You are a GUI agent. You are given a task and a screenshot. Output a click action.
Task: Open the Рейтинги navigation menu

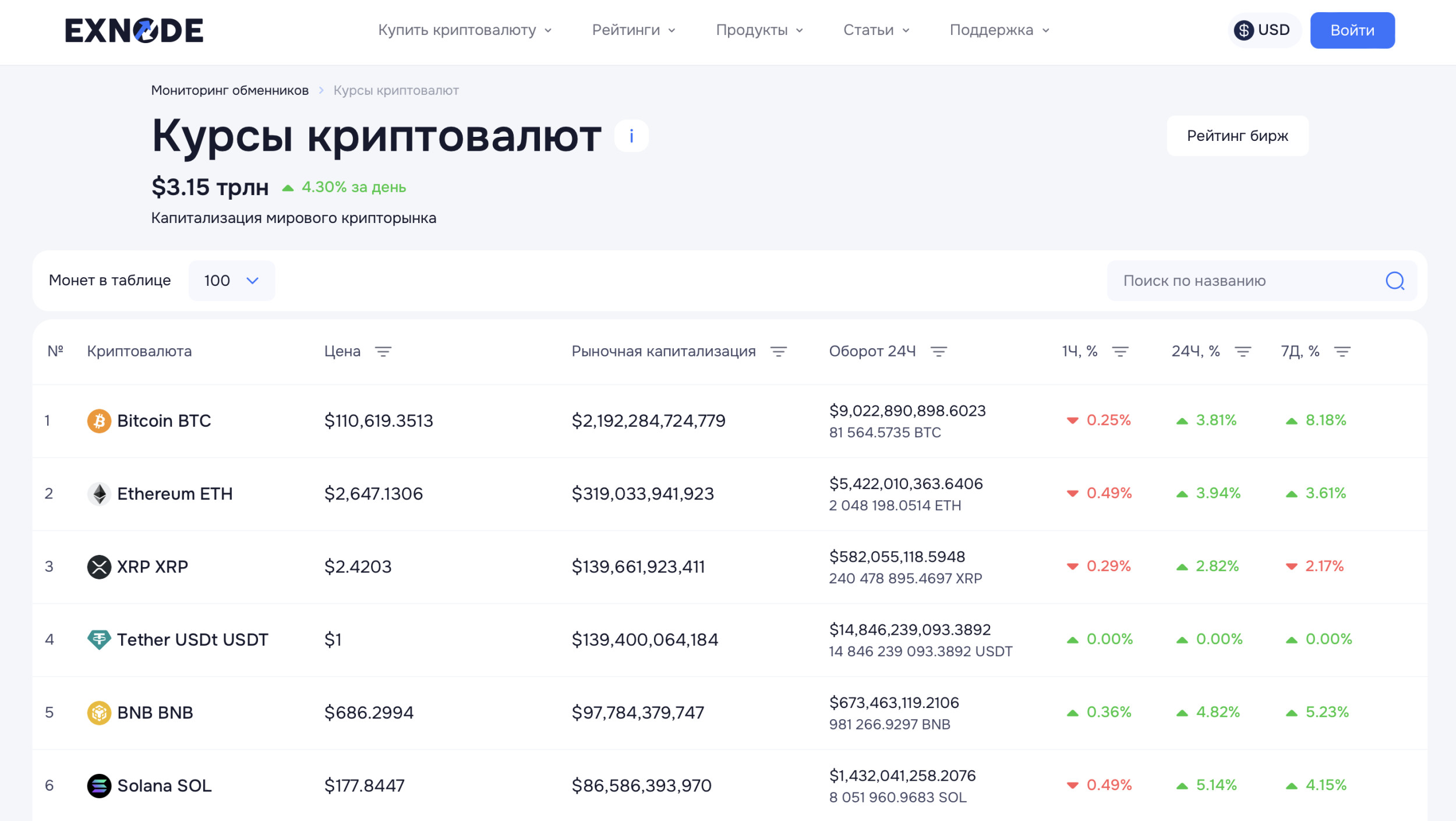click(633, 30)
